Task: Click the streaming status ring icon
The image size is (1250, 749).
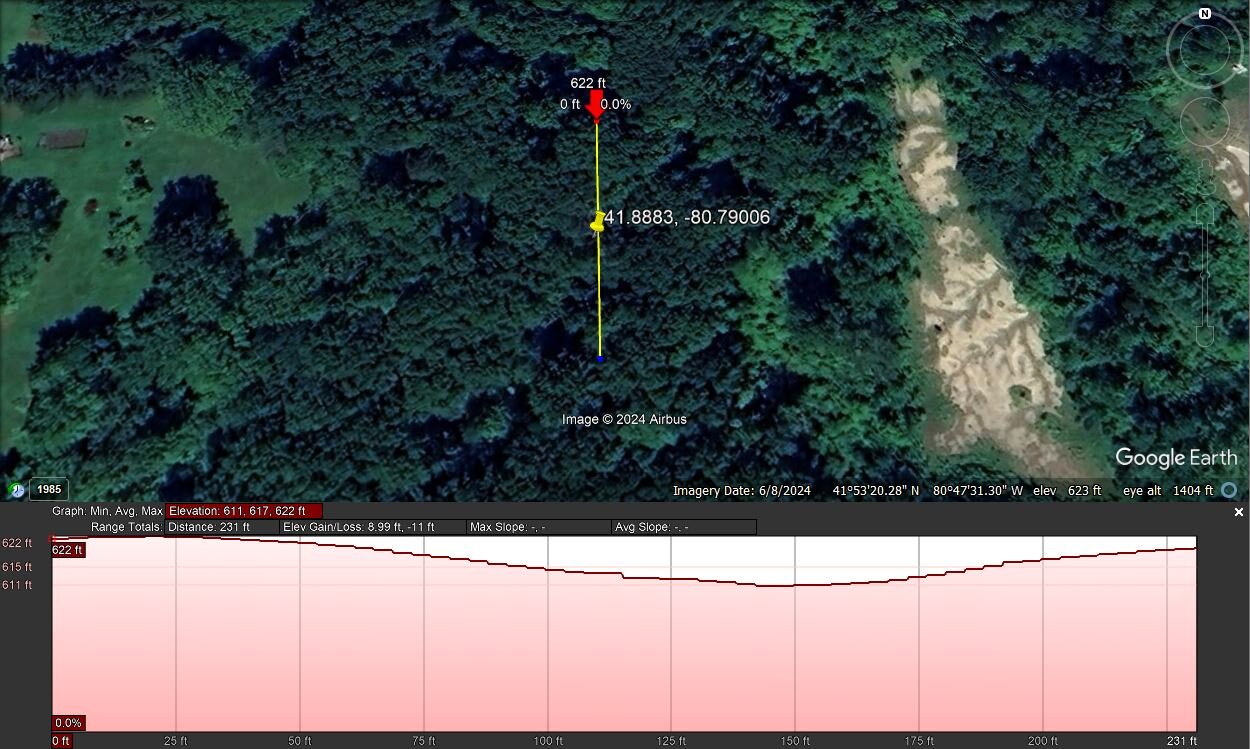Action: [1229, 490]
